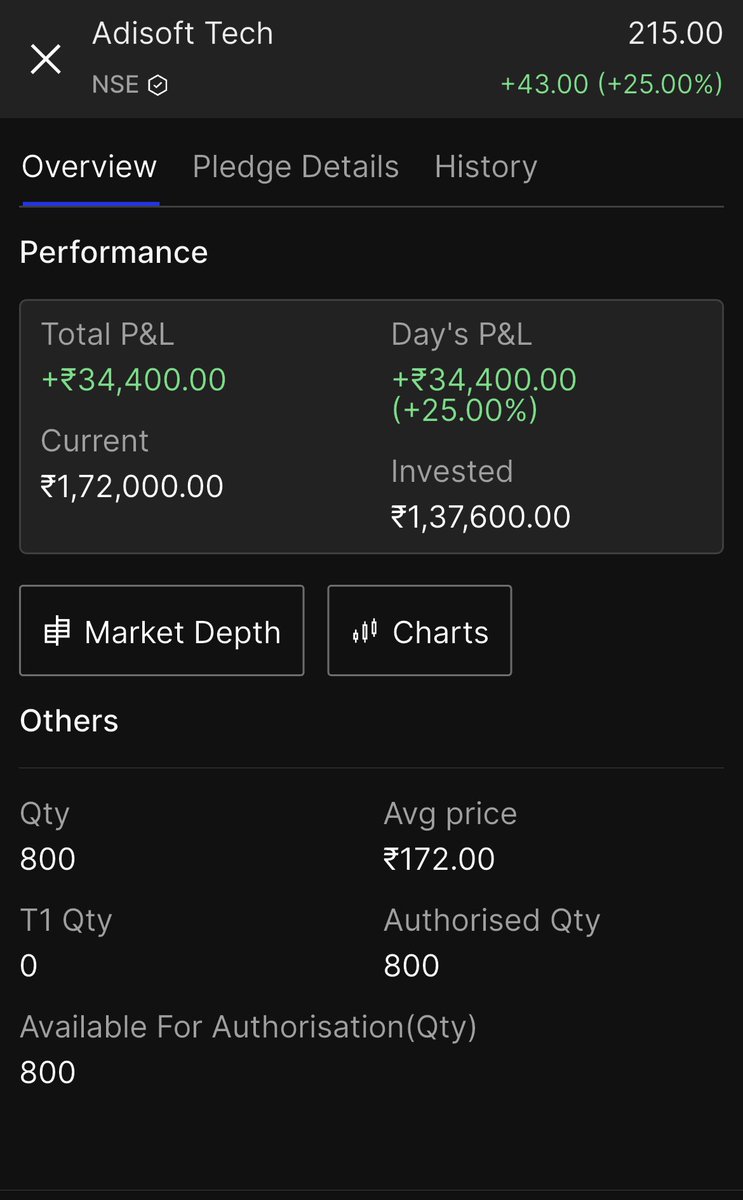The height and width of the screenshot is (1200, 743).
Task: Select the Available For Authorisation(Qty) value
Action: pyautogui.click(x=48, y=1073)
